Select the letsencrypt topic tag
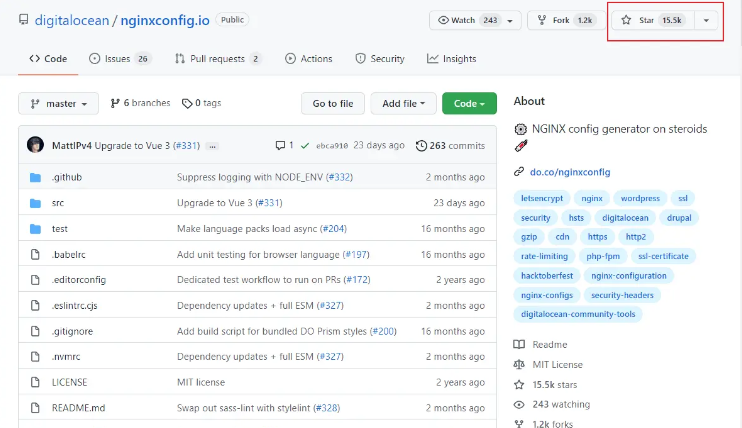742x428 pixels. 542,198
